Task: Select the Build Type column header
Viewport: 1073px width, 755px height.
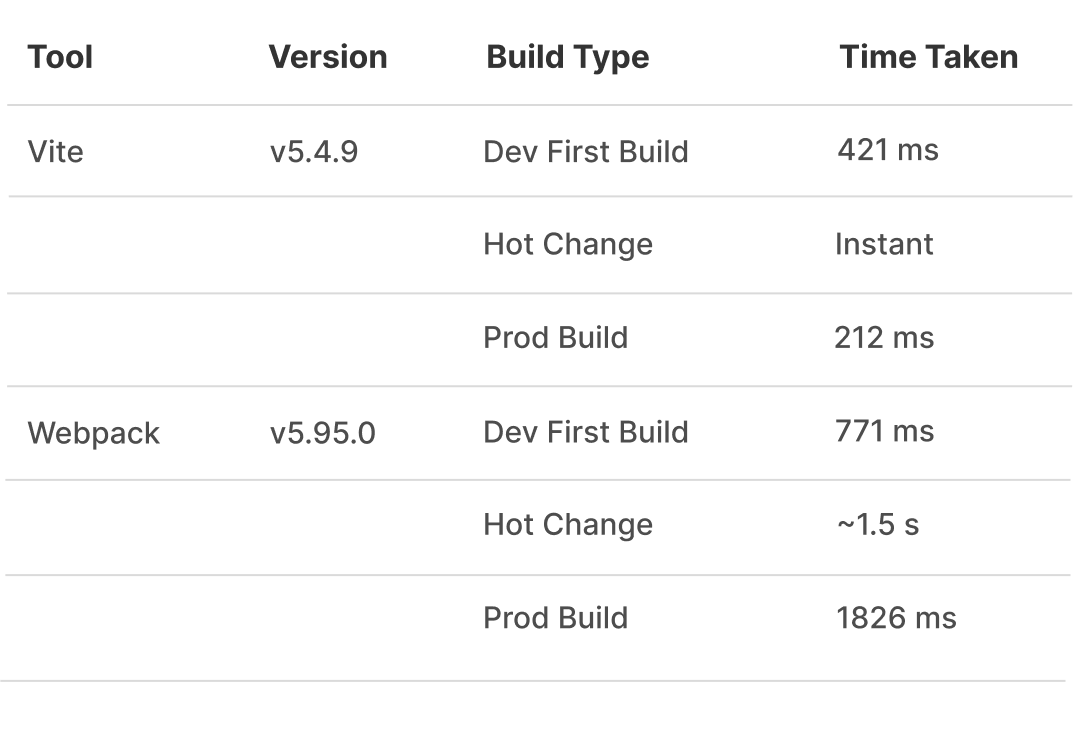Action: click(x=567, y=57)
